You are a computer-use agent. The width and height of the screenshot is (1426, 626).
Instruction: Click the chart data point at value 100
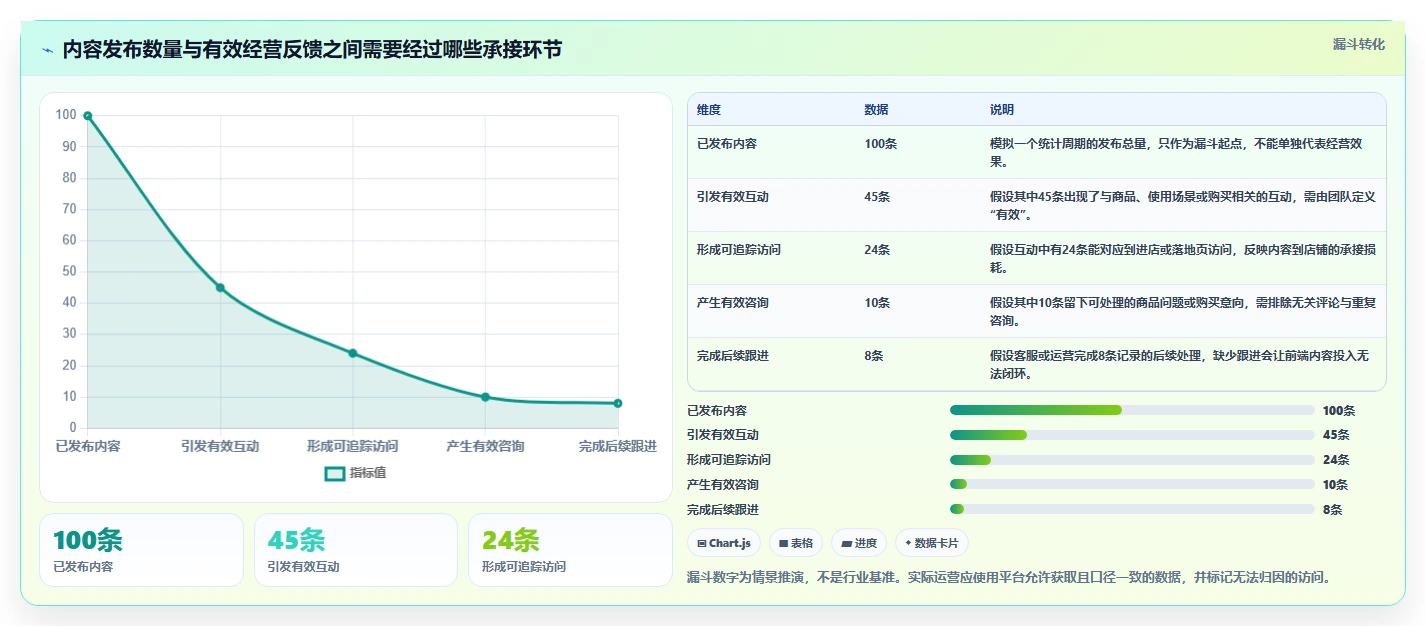coord(88,116)
